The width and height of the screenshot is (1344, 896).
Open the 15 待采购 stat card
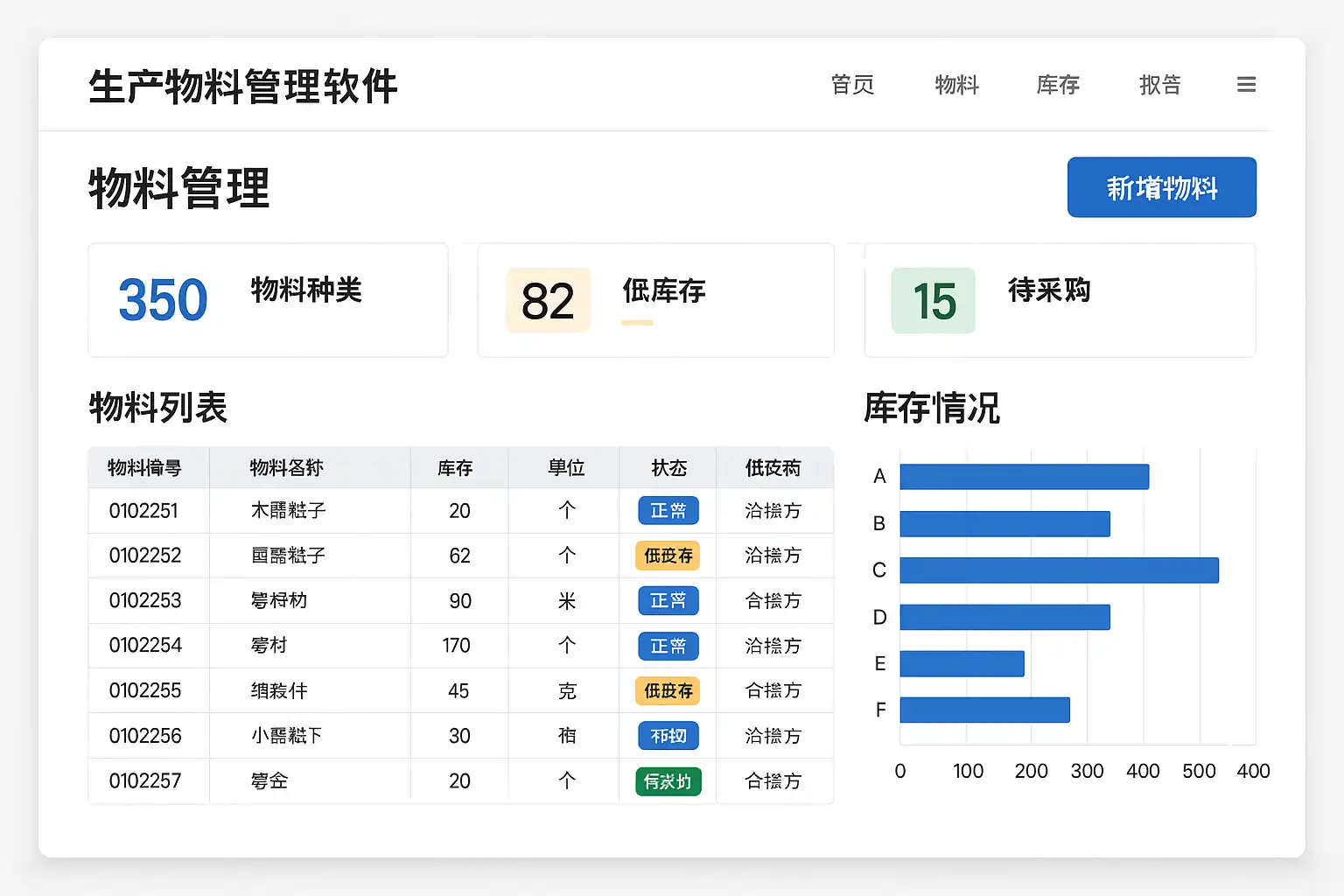pyautogui.click(x=1060, y=300)
